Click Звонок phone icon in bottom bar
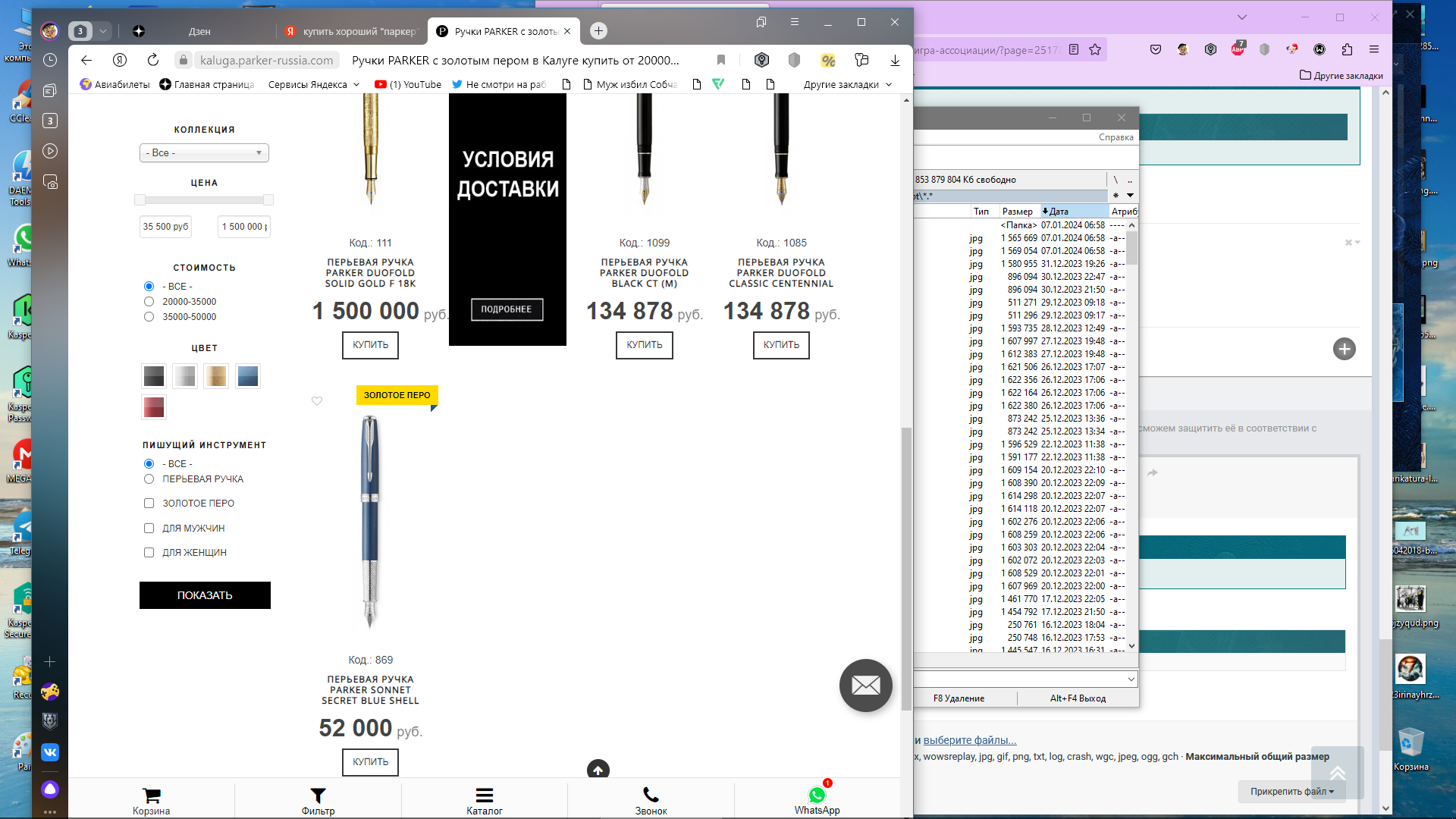The image size is (1456, 819). tap(651, 800)
